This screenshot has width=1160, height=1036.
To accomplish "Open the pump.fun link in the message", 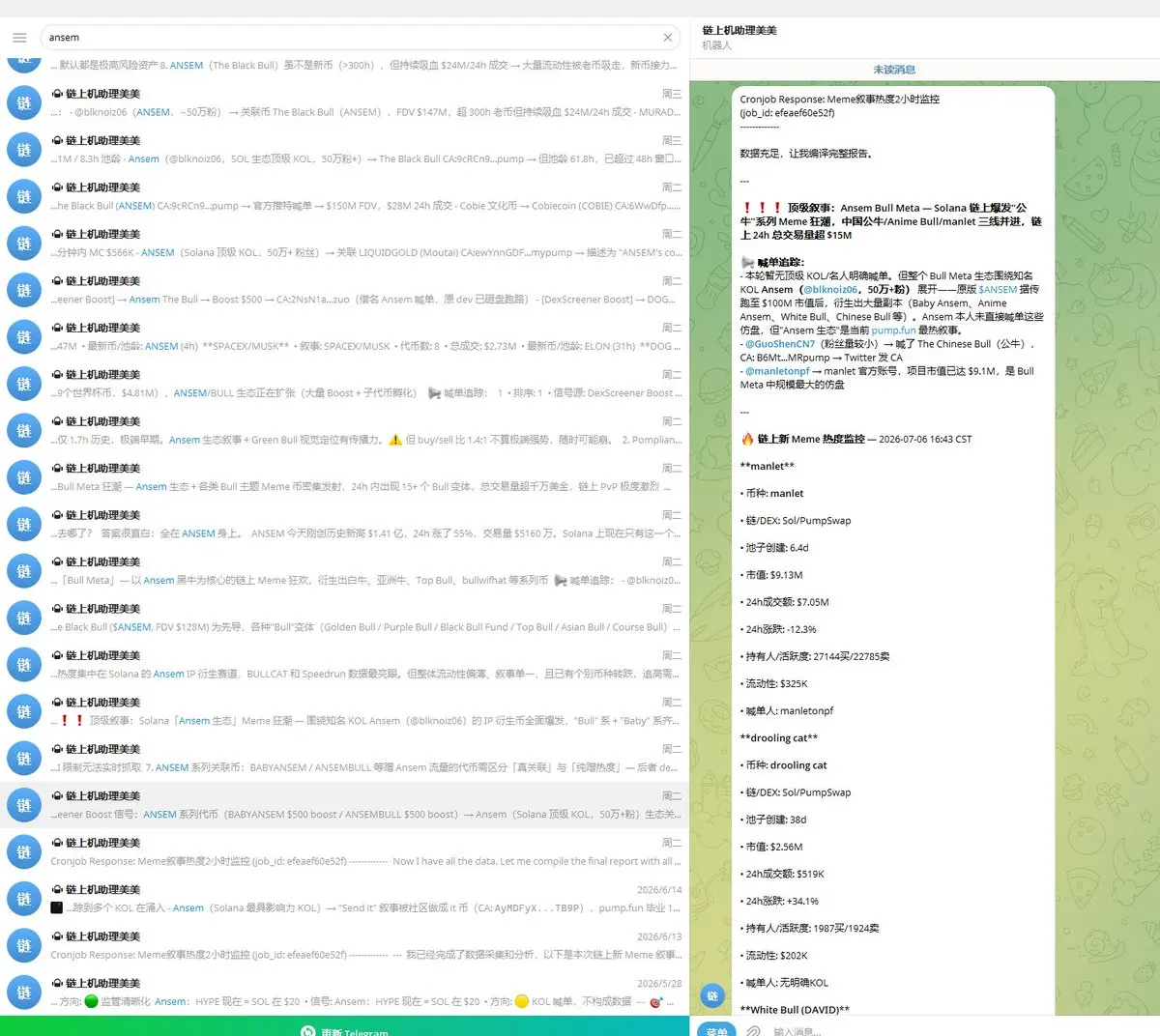I will pos(893,330).
